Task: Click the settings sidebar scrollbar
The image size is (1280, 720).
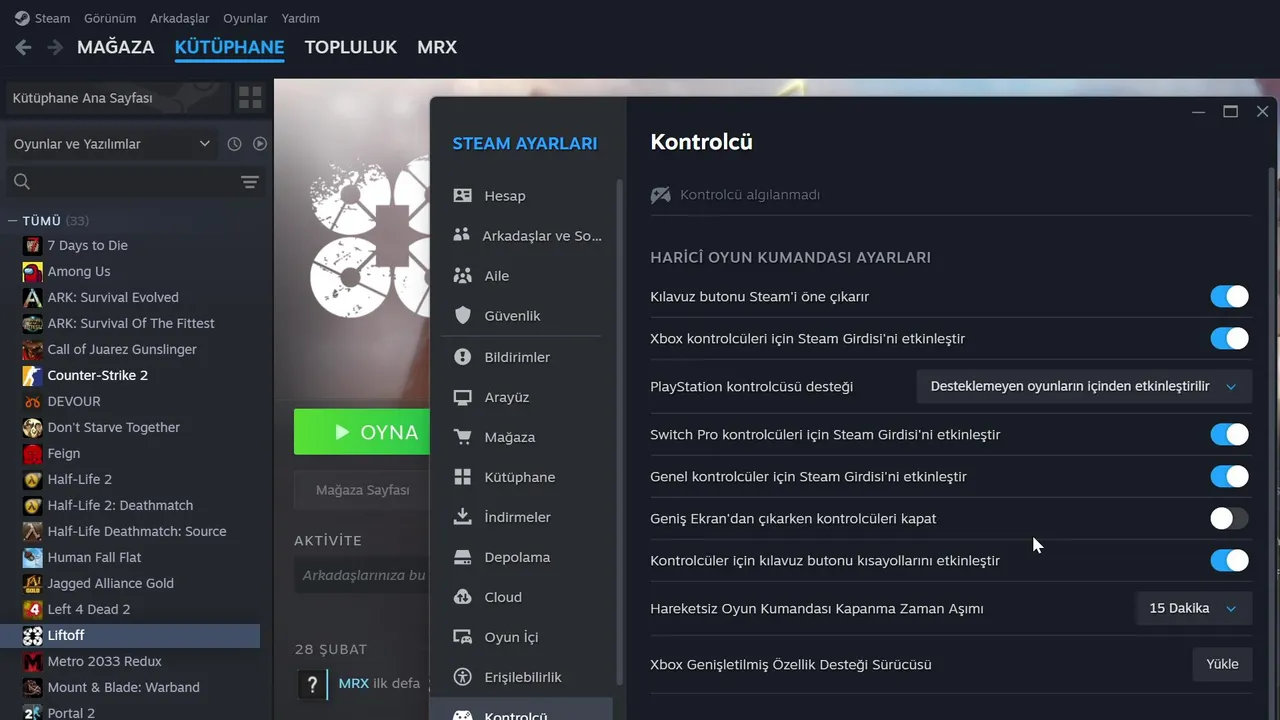Action: 620,432
